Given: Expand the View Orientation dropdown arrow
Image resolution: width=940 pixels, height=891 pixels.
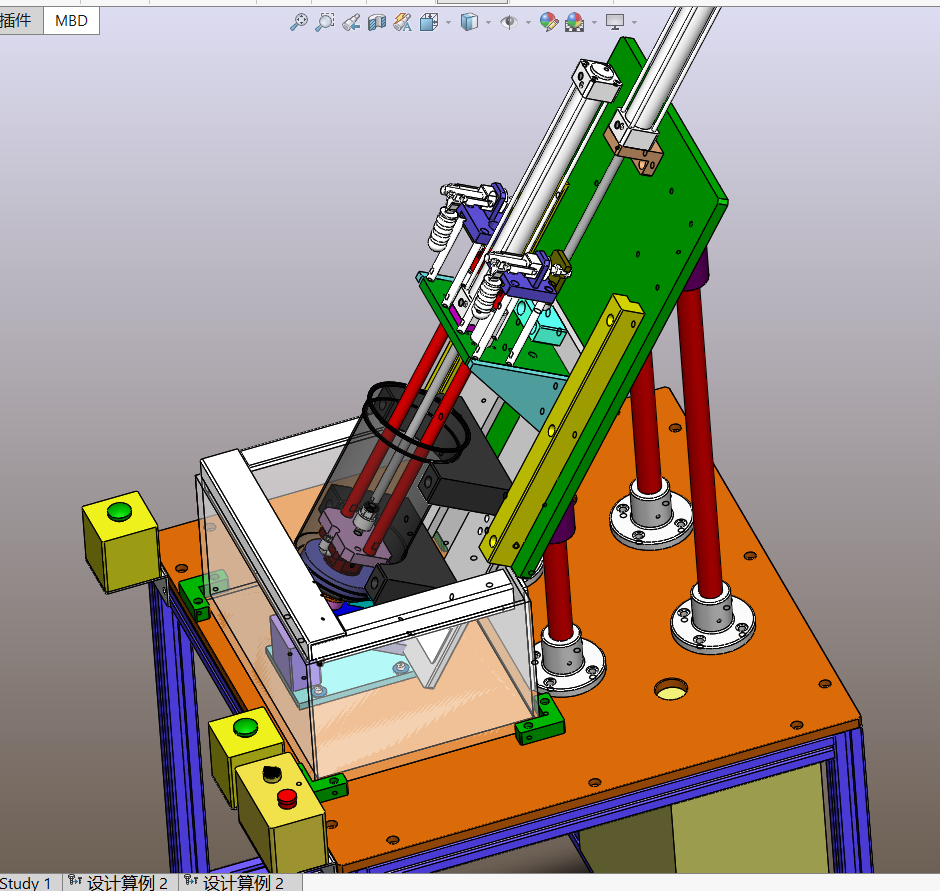Looking at the screenshot, I should click(x=448, y=23).
